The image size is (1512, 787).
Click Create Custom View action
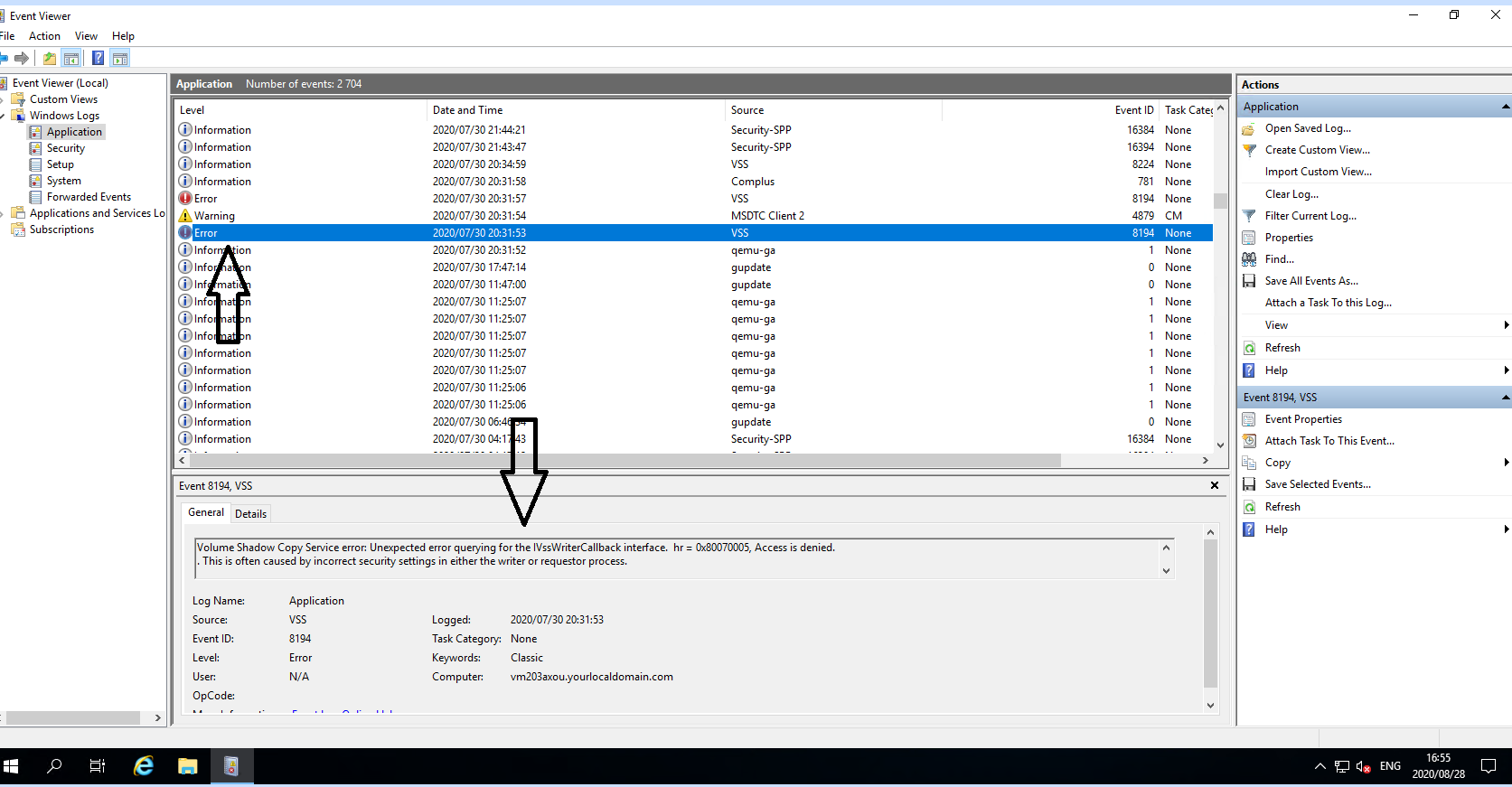(x=1317, y=150)
